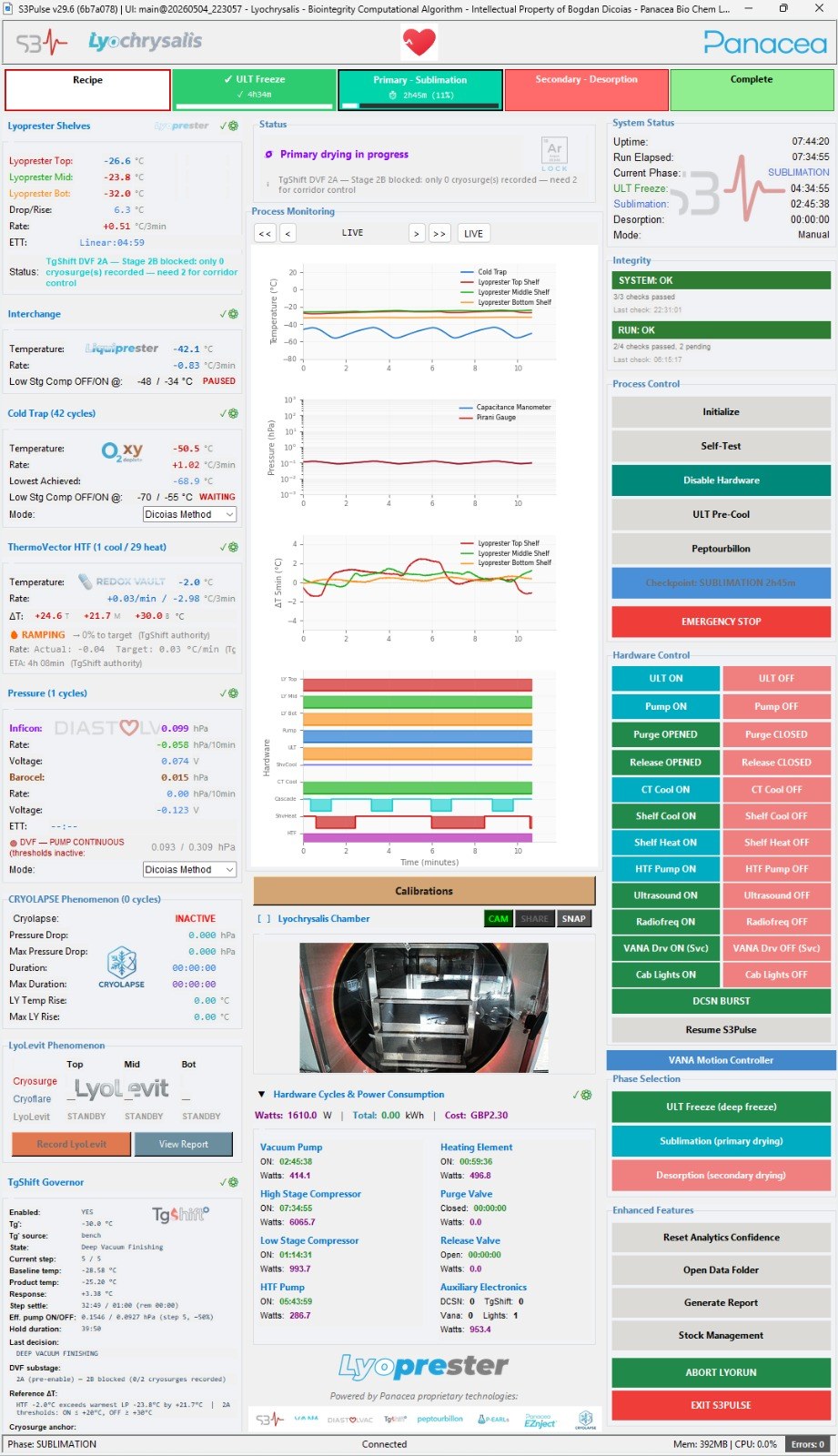Click green CT Cool bar in hardware chart
The height and width of the screenshot is (1456, 838).
418,787
